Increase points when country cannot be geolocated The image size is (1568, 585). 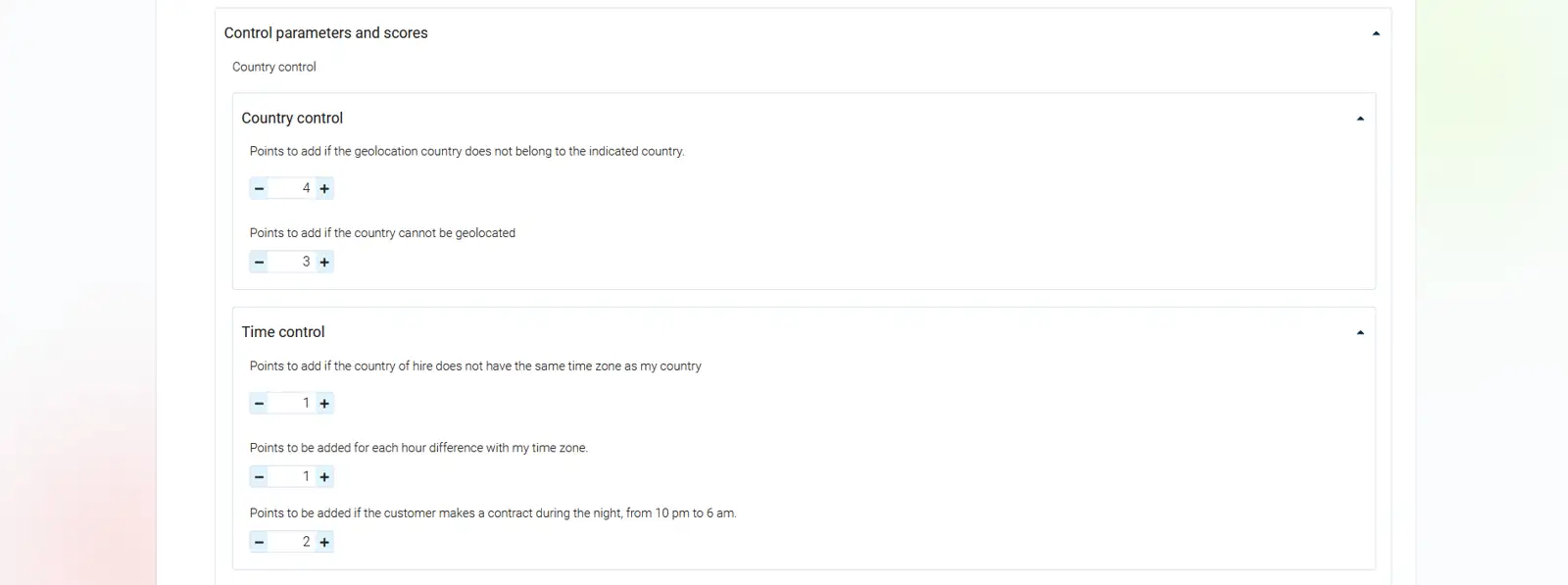[324, 262]
